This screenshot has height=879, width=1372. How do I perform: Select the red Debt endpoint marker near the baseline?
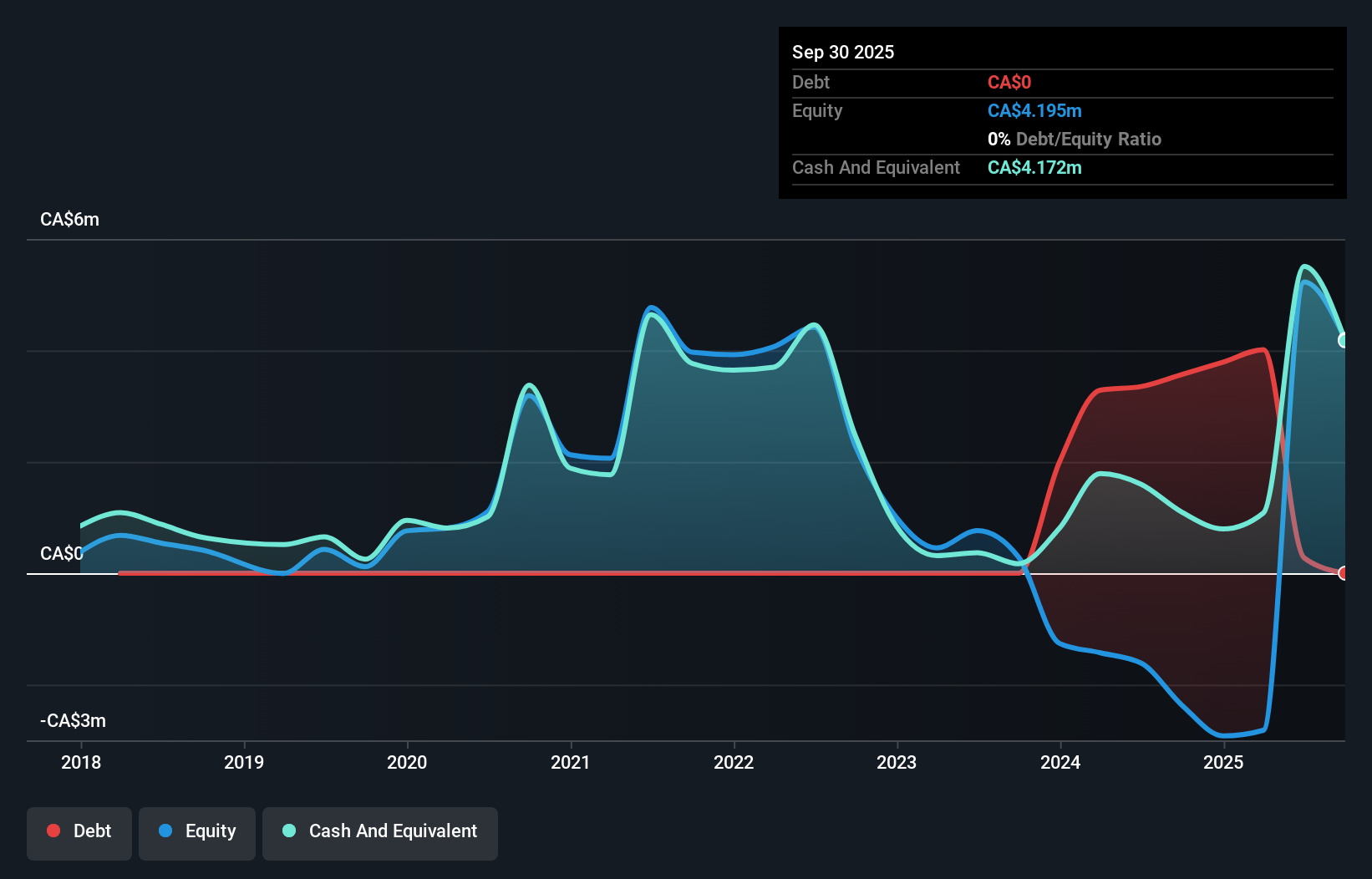pos(1344,573)
